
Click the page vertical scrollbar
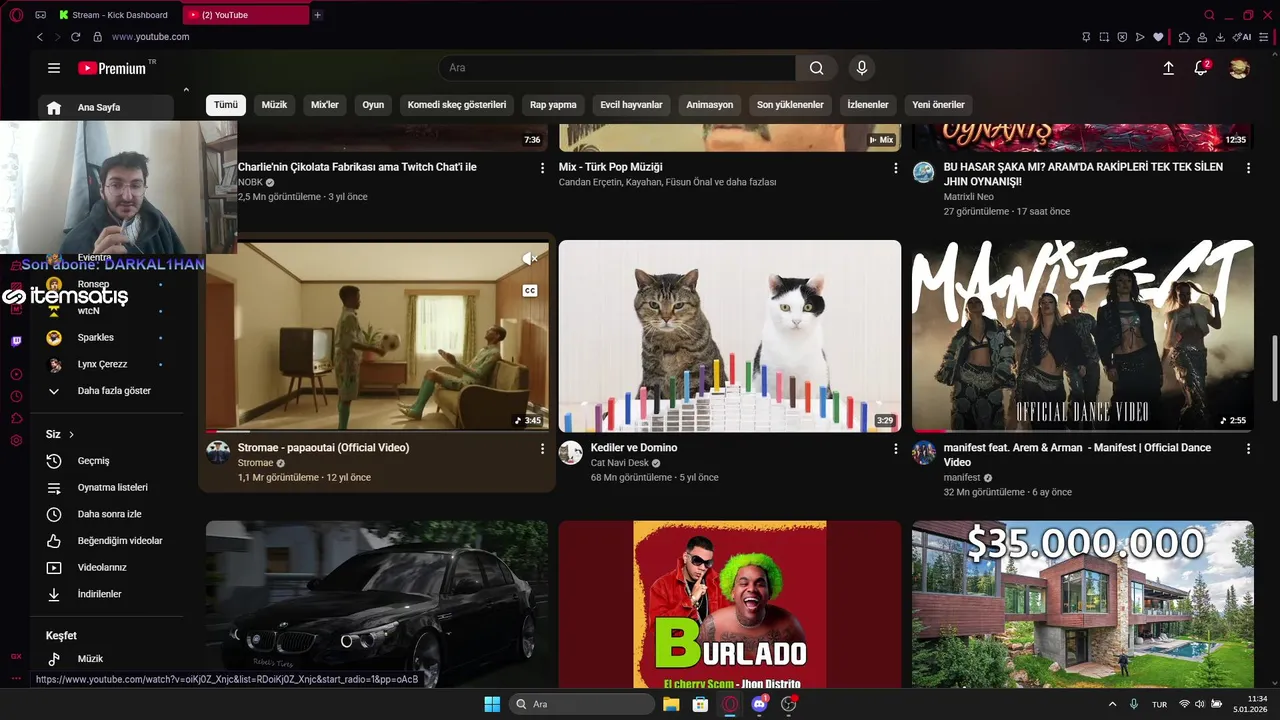(x=1274, y=366)
